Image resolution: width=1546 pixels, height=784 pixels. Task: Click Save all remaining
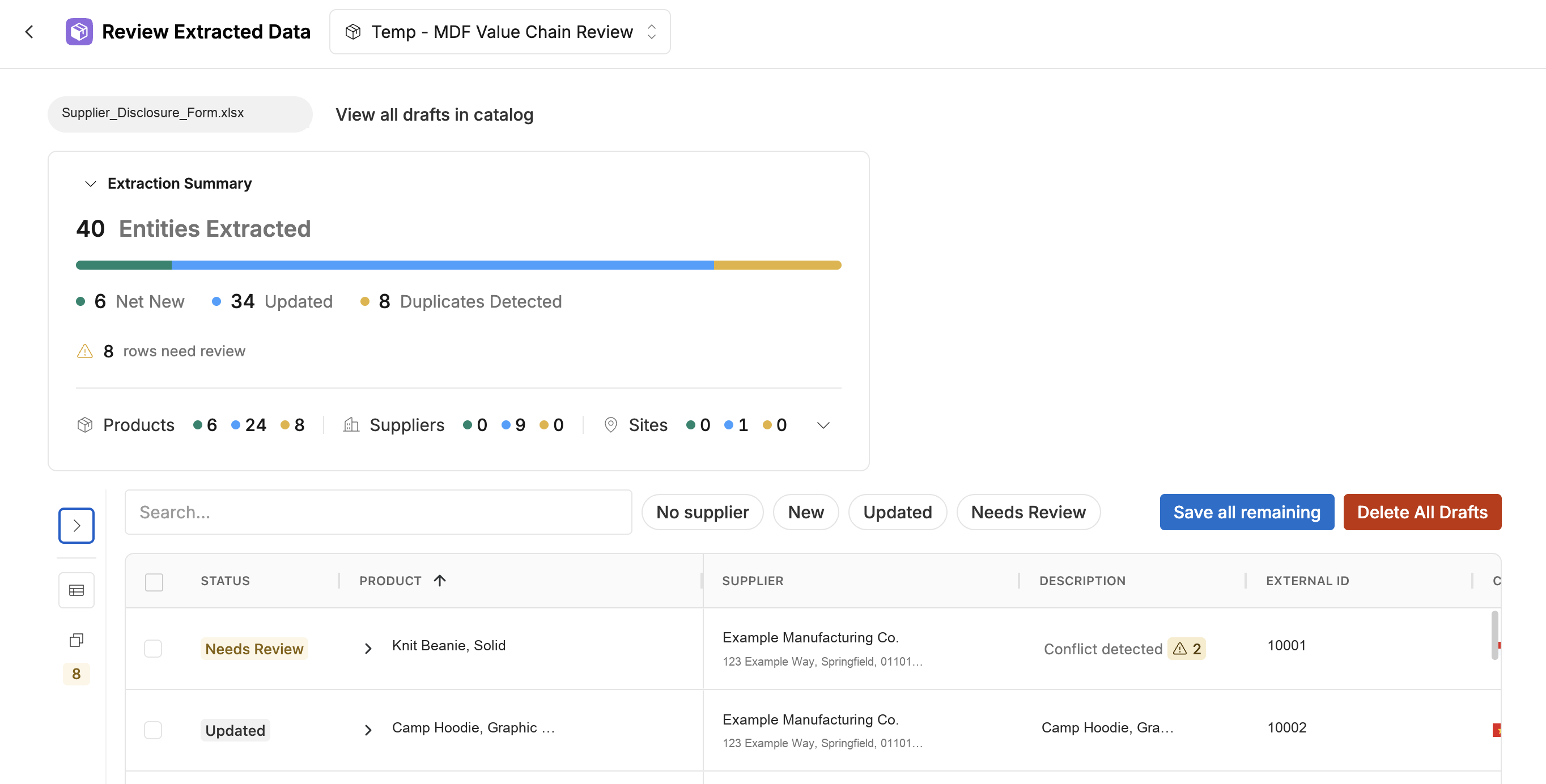(1247, 512)
